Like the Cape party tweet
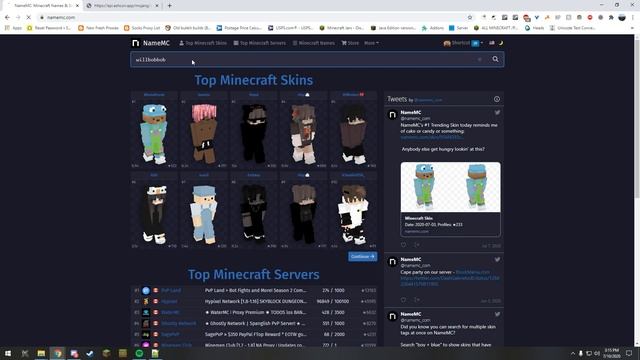Screen dimensions: 640x360 [x=403, y=300]
